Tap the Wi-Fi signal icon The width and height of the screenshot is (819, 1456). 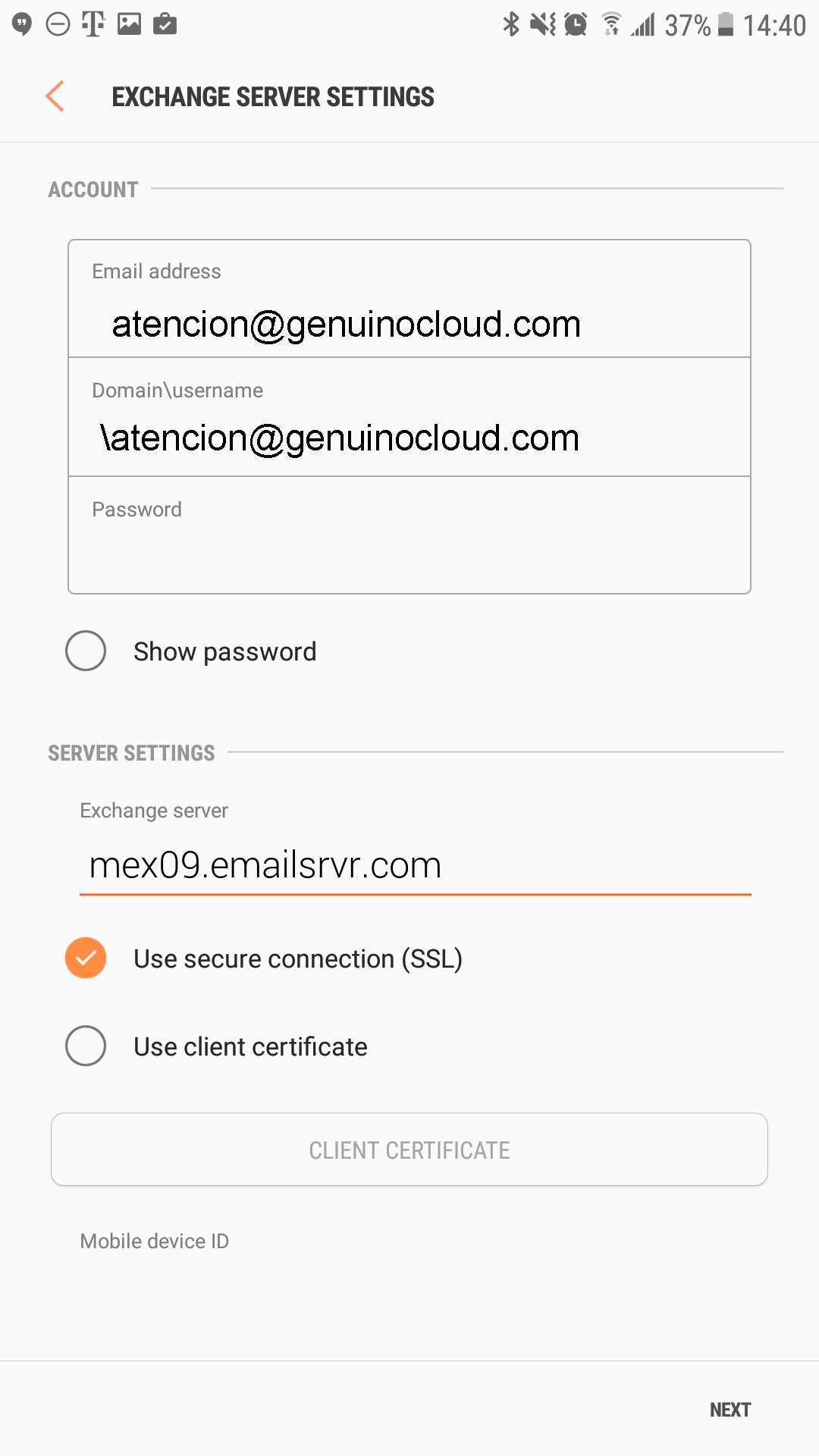(611, 24)
